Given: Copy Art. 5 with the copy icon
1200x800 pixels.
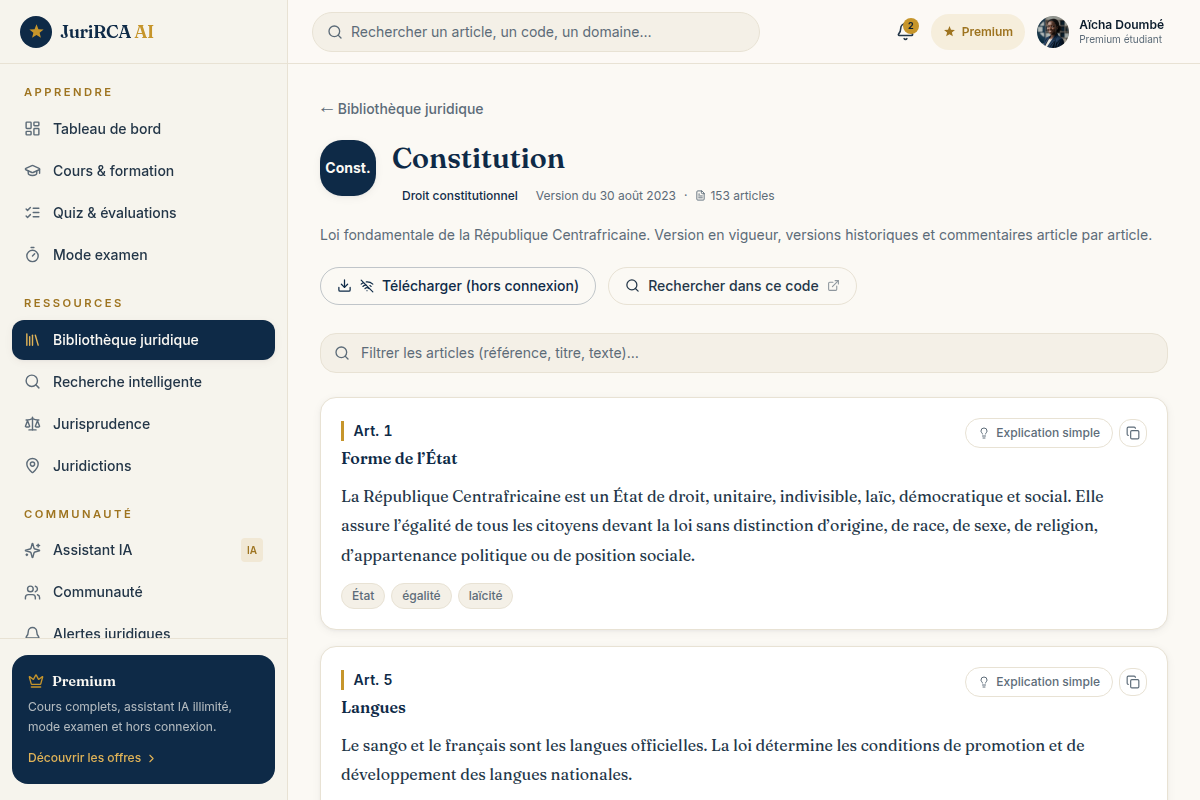Looking at the screenshot, I should 1133,682.
